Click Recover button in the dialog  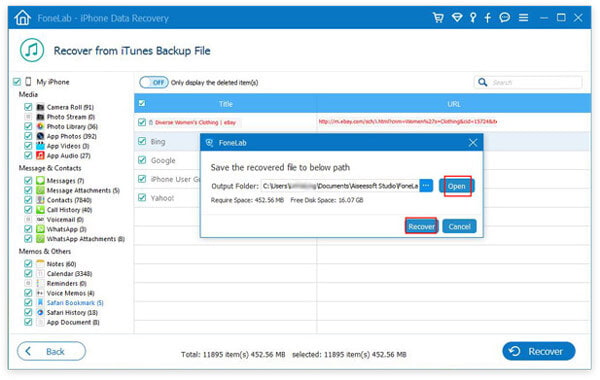421,226
